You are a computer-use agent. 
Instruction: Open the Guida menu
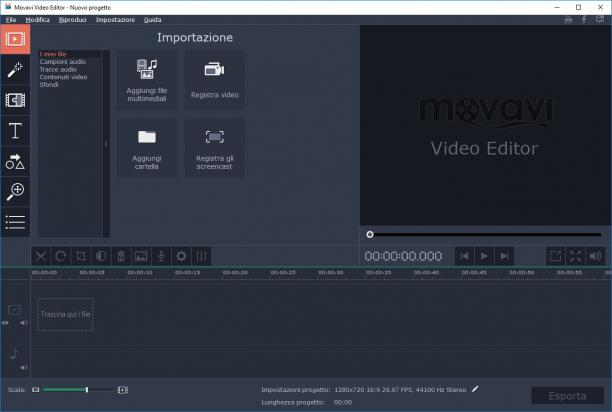152,20
